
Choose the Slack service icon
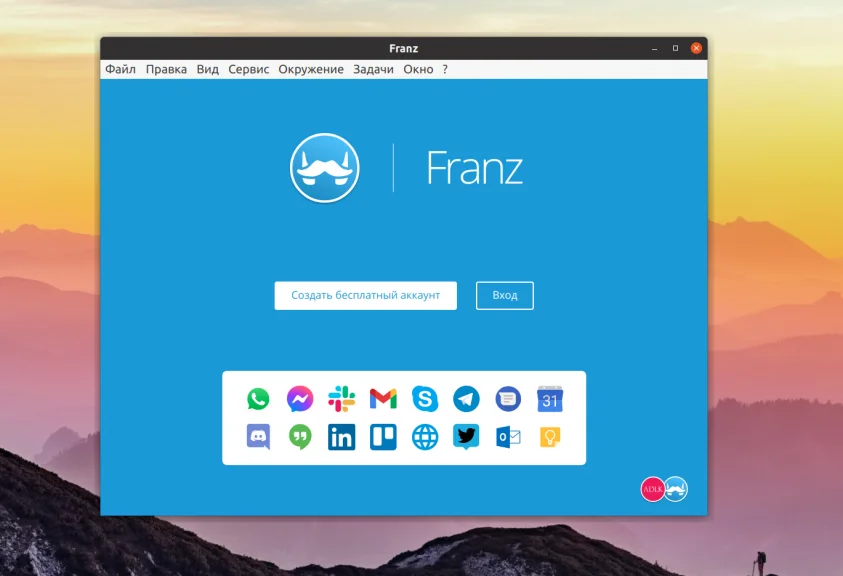341,399
